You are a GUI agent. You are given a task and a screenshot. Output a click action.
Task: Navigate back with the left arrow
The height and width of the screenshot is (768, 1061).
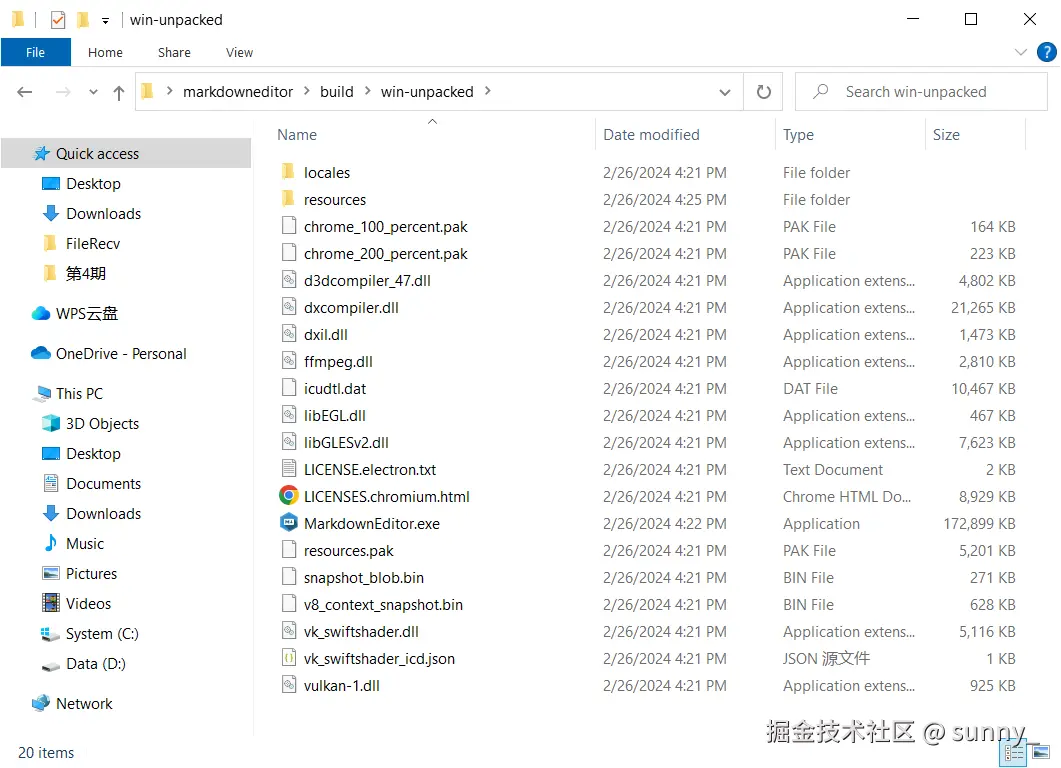click(25, 92)
